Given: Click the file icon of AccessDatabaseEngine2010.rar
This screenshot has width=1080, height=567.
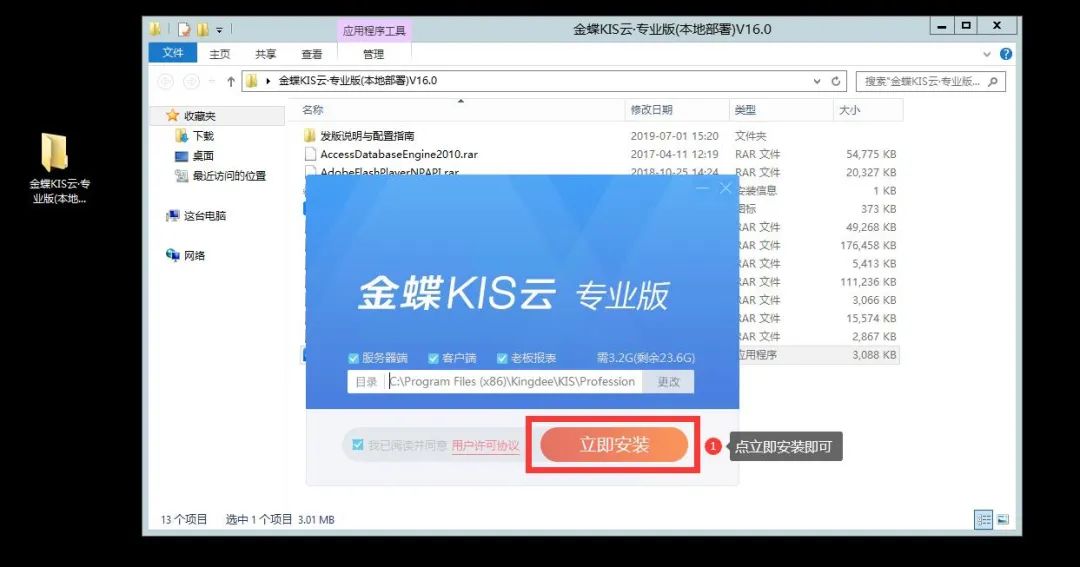Looking at the screenshot, I should tap(310, 154).
